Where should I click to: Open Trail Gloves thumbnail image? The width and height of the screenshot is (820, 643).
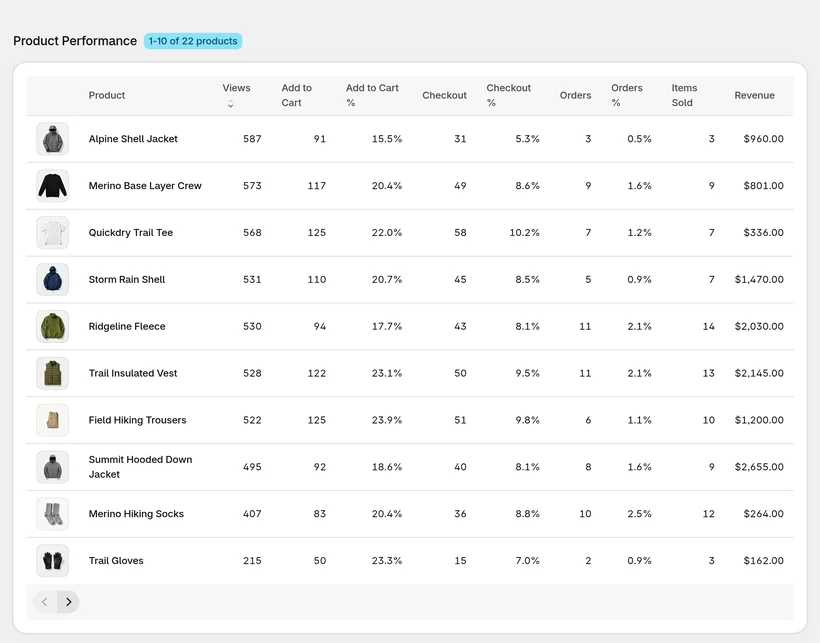(x=52, y=561)
